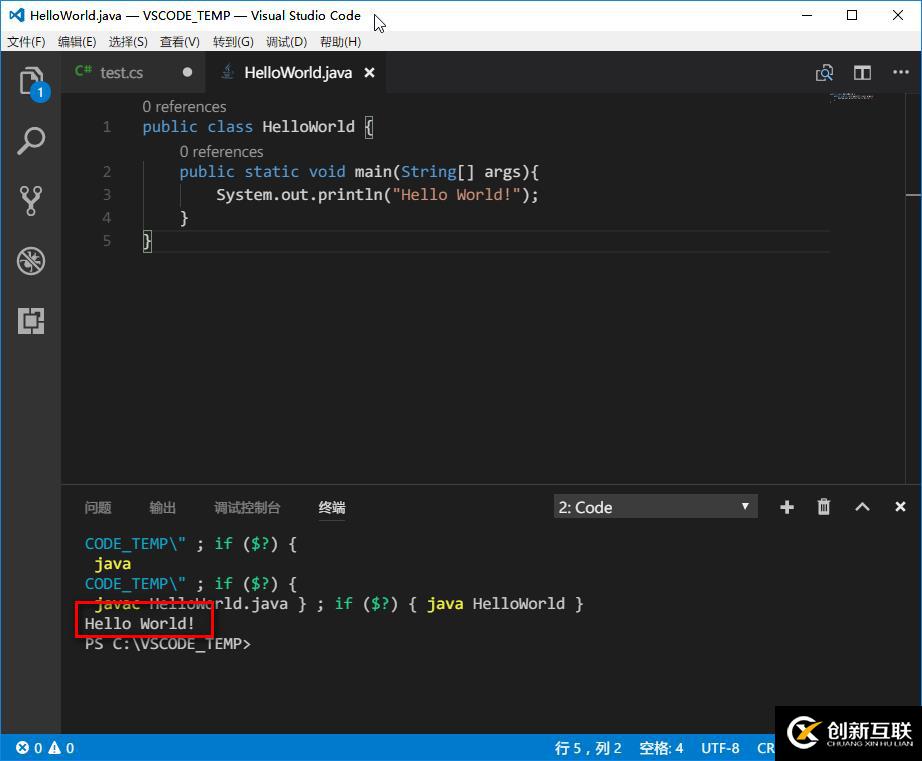Switch to the 输出 panel tab
This screenshot has height=761, width=922.
click(x=162, y=508)
